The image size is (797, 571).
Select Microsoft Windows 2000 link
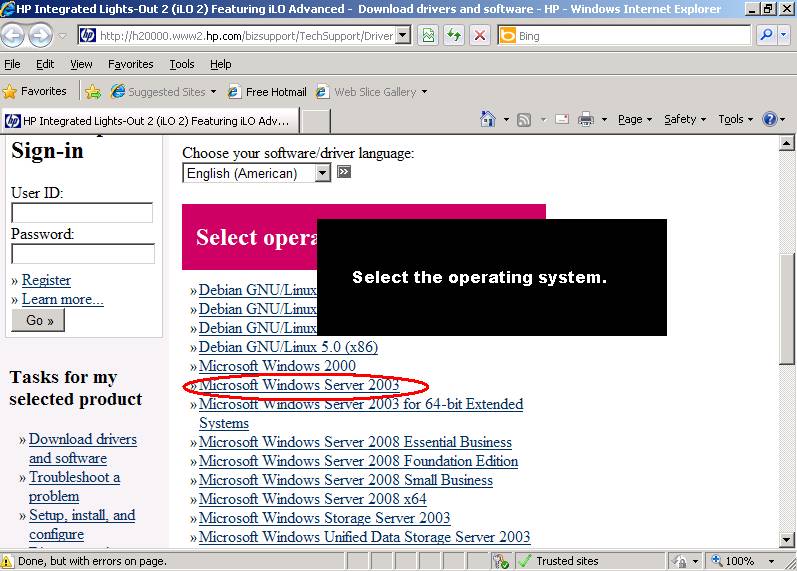[x=277, y=366]
